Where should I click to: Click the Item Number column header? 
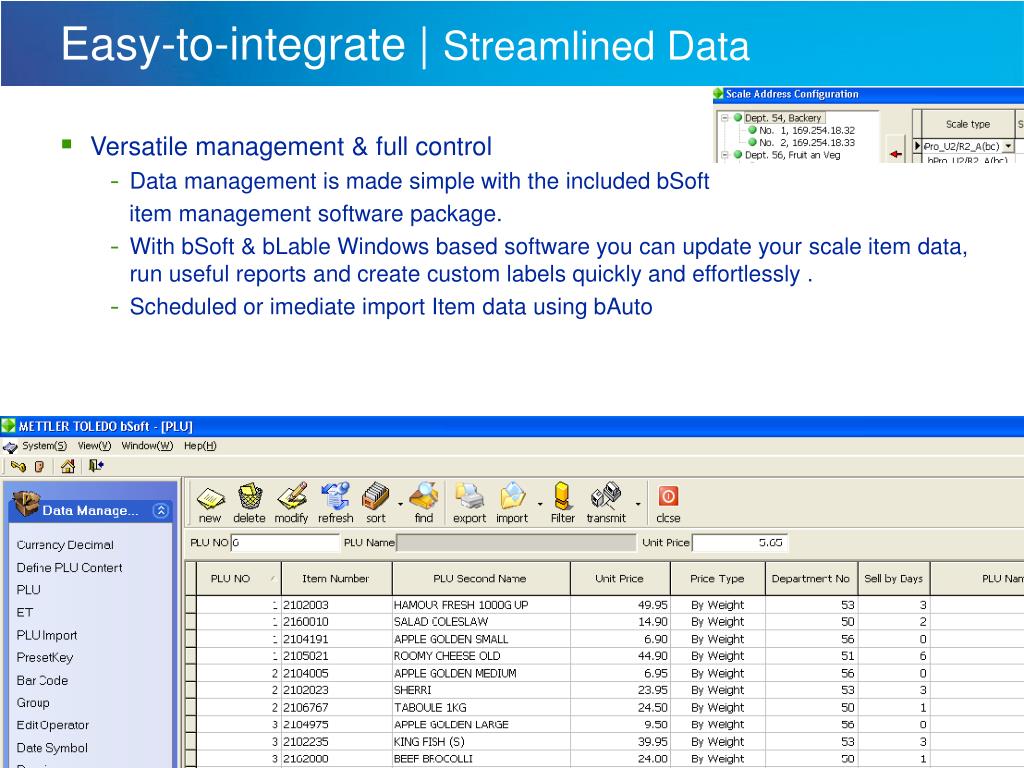pos(337,579)
